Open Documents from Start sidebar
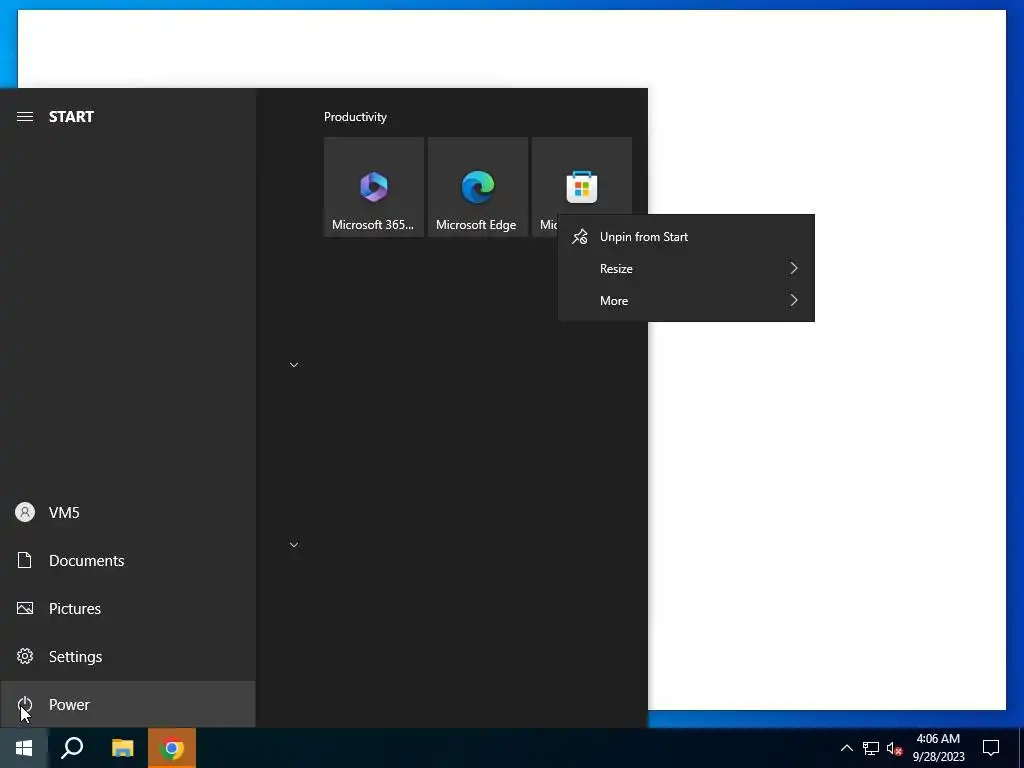Screen dimensions: 1024x768 point(128,560)
